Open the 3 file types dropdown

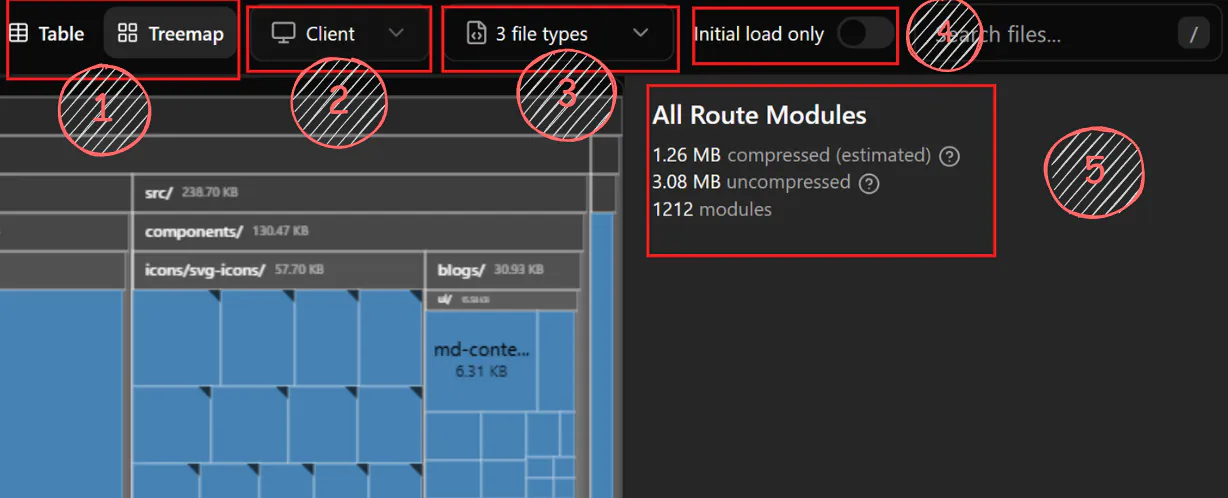559,34
